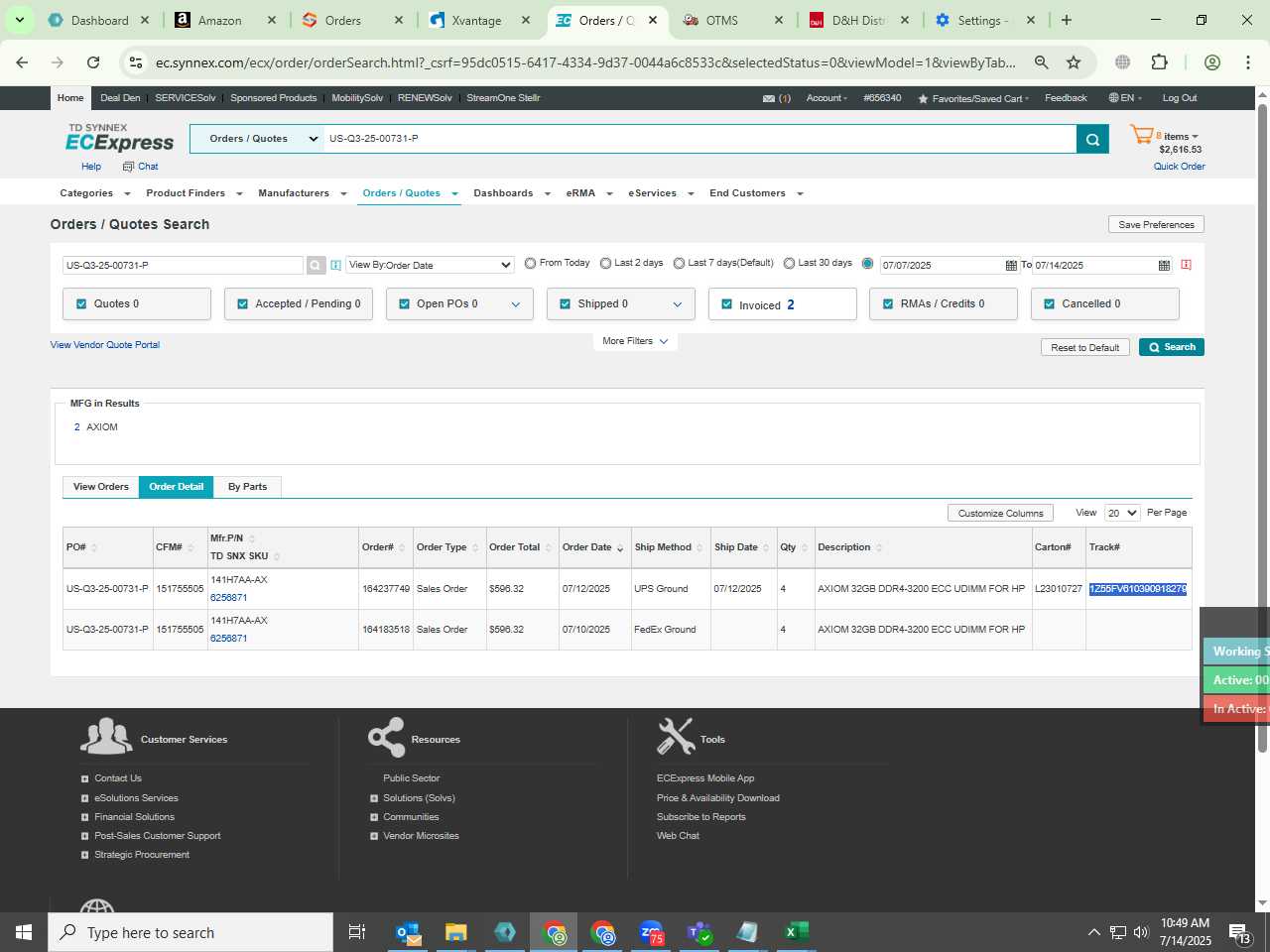1270x952 pixels.
Task: Open View Vendor Quote Portal link
Action: pyautogui.click(x=105, y=345)
